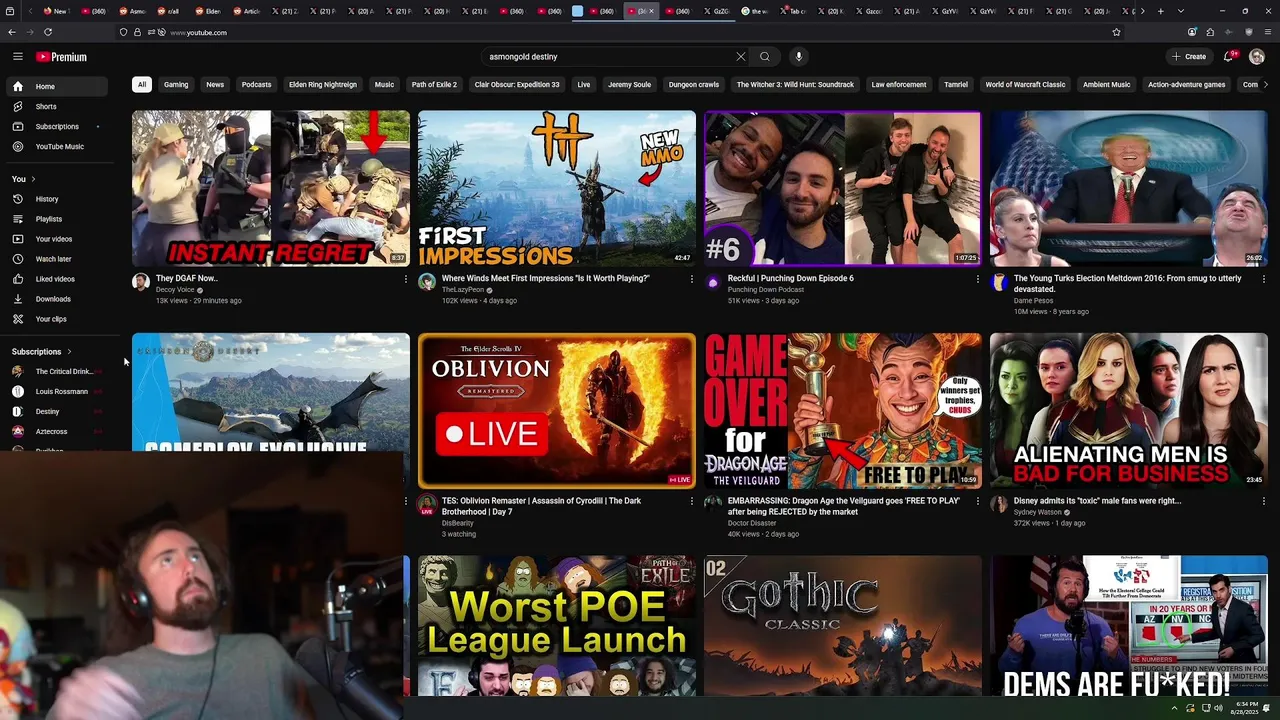Click the YouTube Premium logo
Screen dimensions: 1280x720
61,57
